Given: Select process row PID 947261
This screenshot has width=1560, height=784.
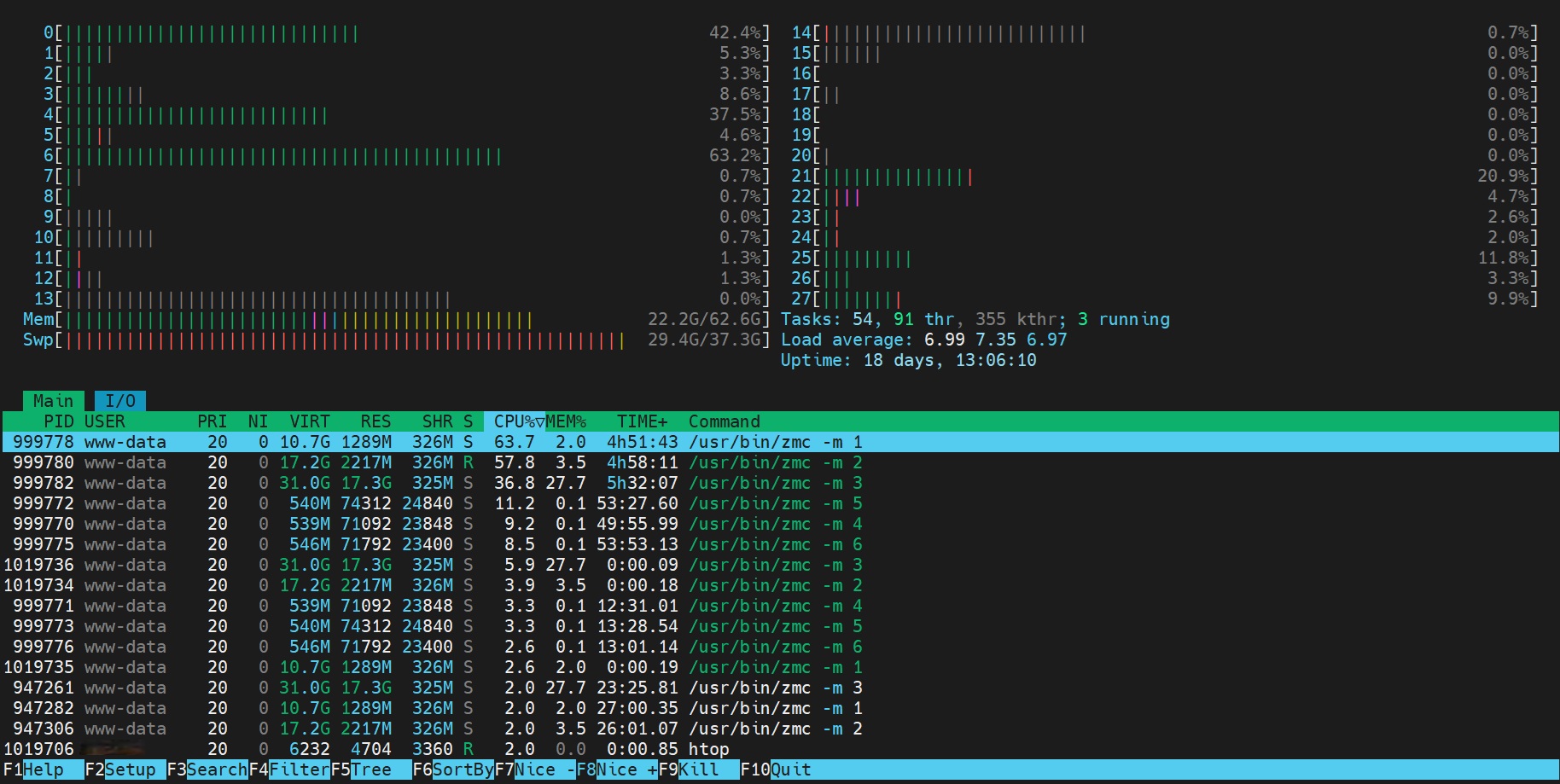Looking at the screenshot, I should pyautogui.click(x=780, y=688).
